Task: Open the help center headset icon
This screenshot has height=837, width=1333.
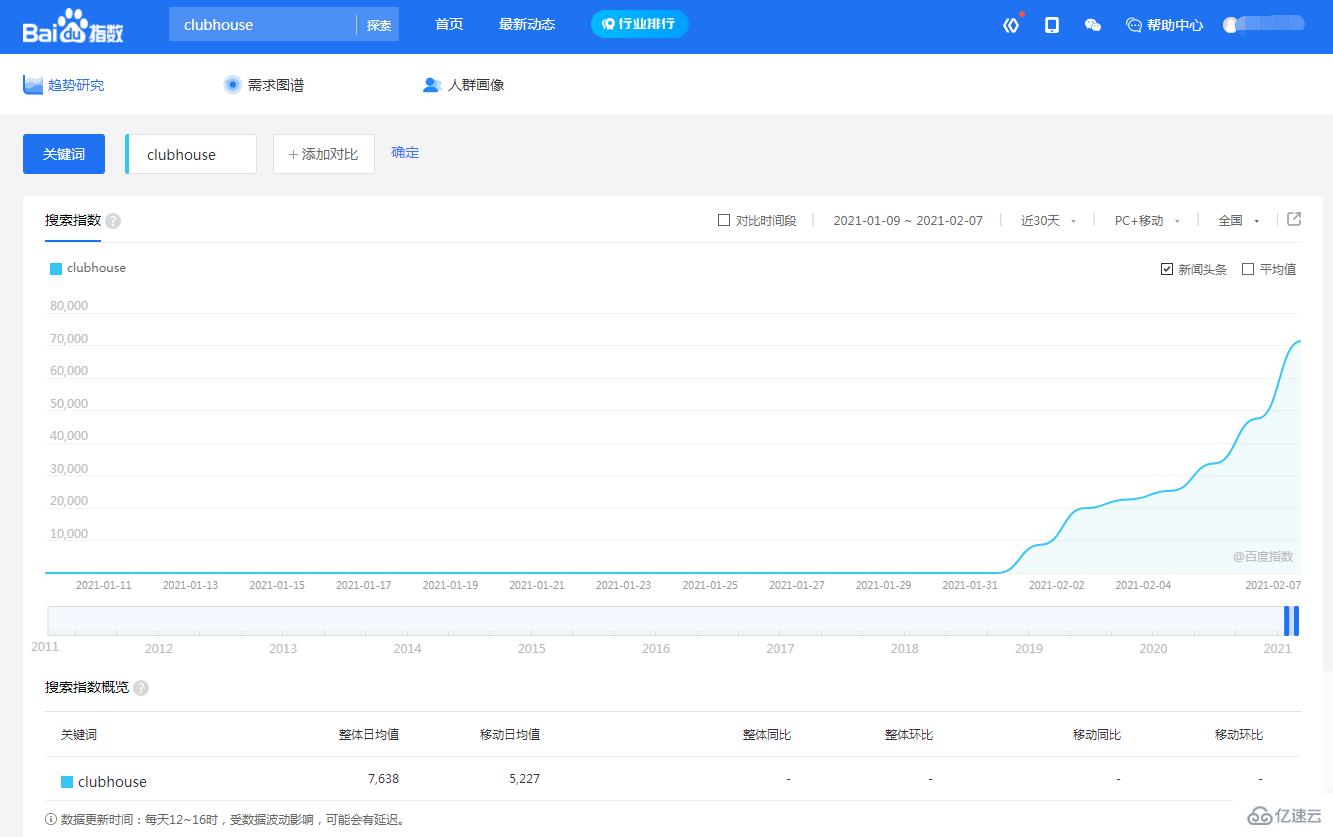Action: (1134, 25)
